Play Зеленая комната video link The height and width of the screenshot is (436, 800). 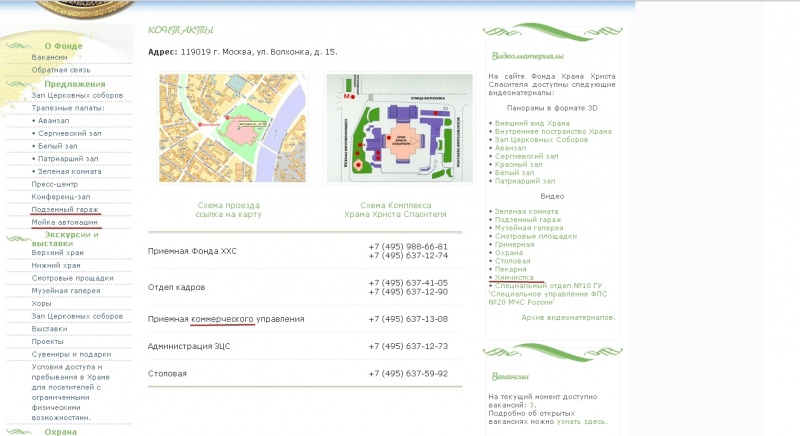527,212
